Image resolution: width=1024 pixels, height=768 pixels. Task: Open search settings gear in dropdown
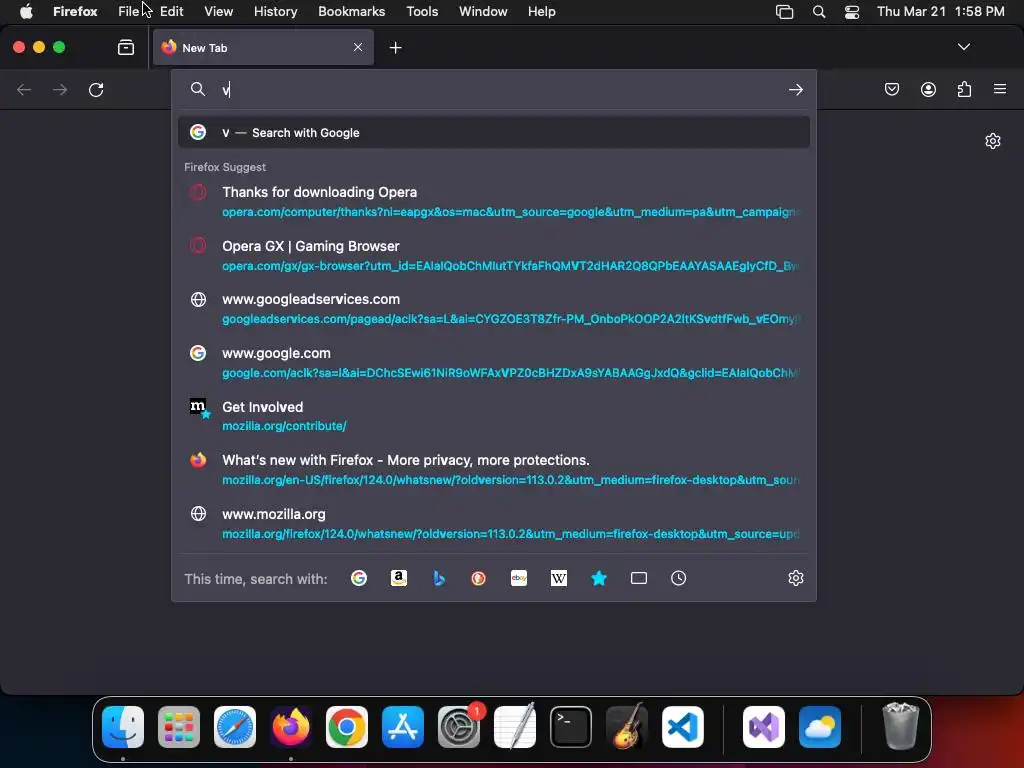tap(795, 578)
